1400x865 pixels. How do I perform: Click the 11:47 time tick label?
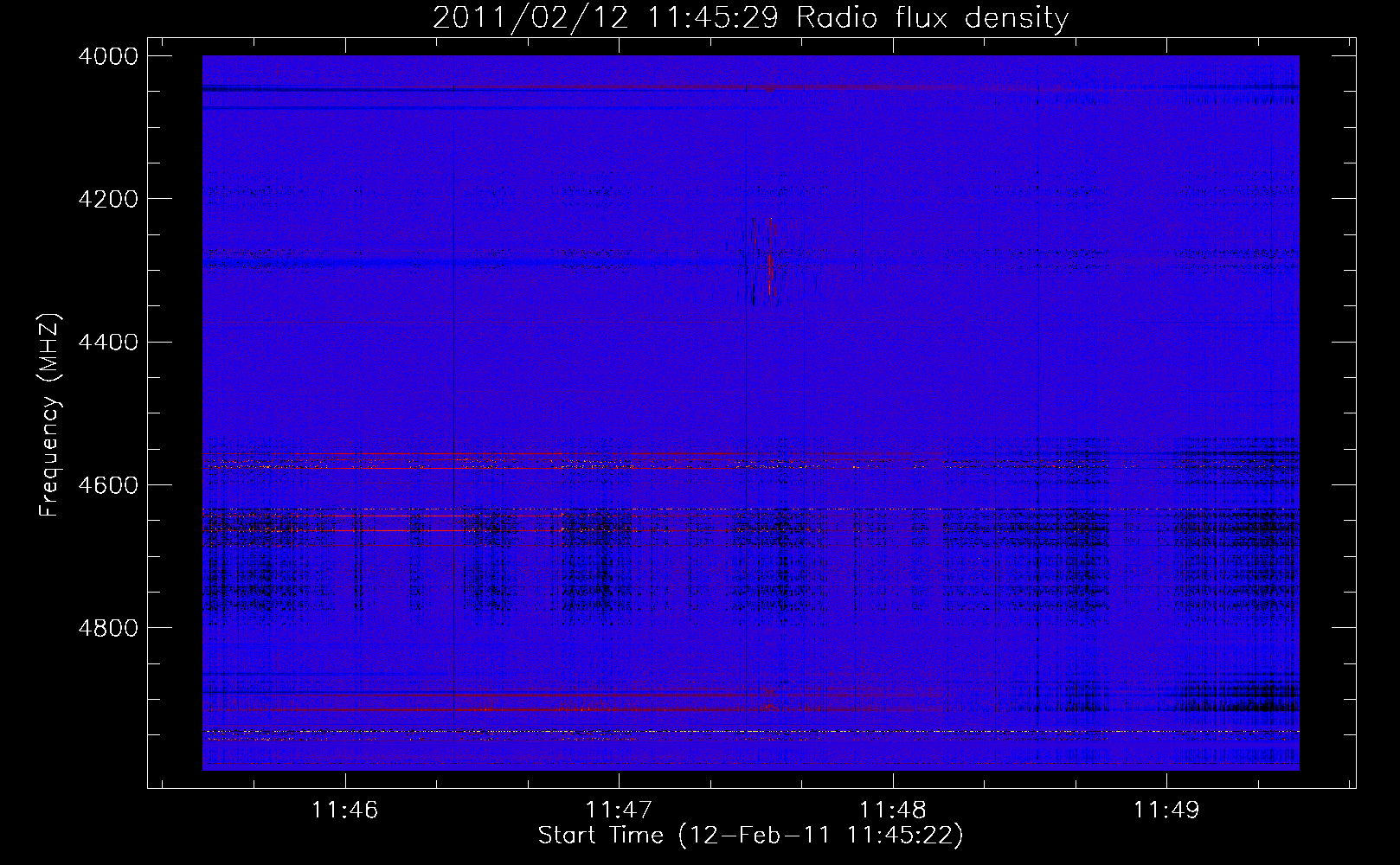619,810
